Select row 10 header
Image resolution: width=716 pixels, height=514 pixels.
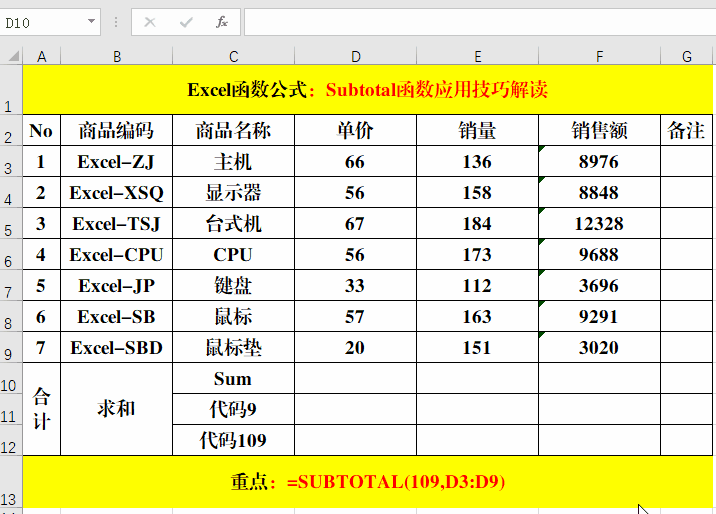[11, 378]
